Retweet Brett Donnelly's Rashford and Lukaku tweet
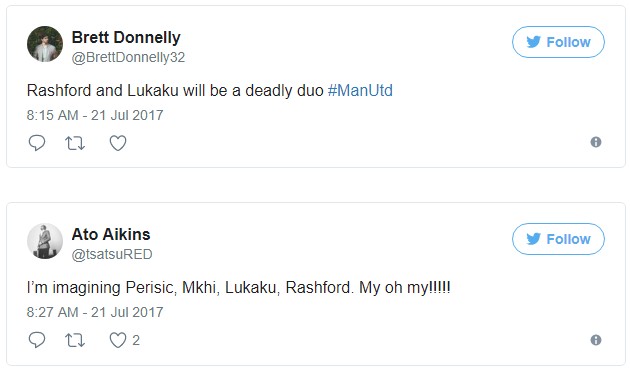 75,143
